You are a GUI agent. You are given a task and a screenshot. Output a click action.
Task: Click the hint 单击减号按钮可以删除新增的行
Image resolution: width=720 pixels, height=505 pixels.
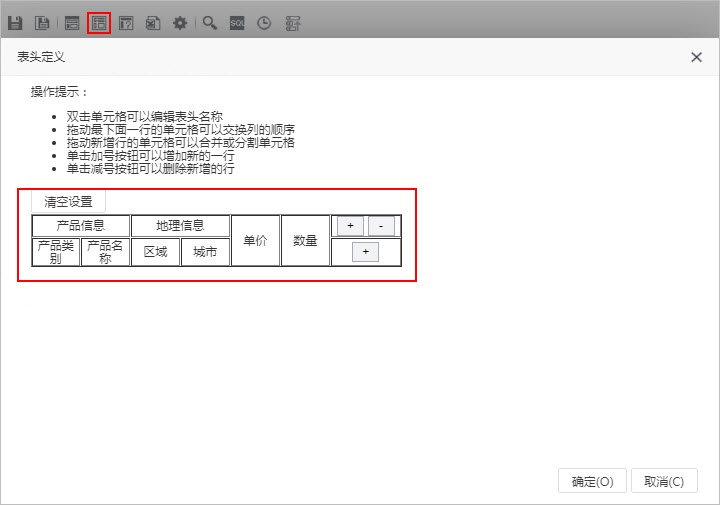[151, 168]
